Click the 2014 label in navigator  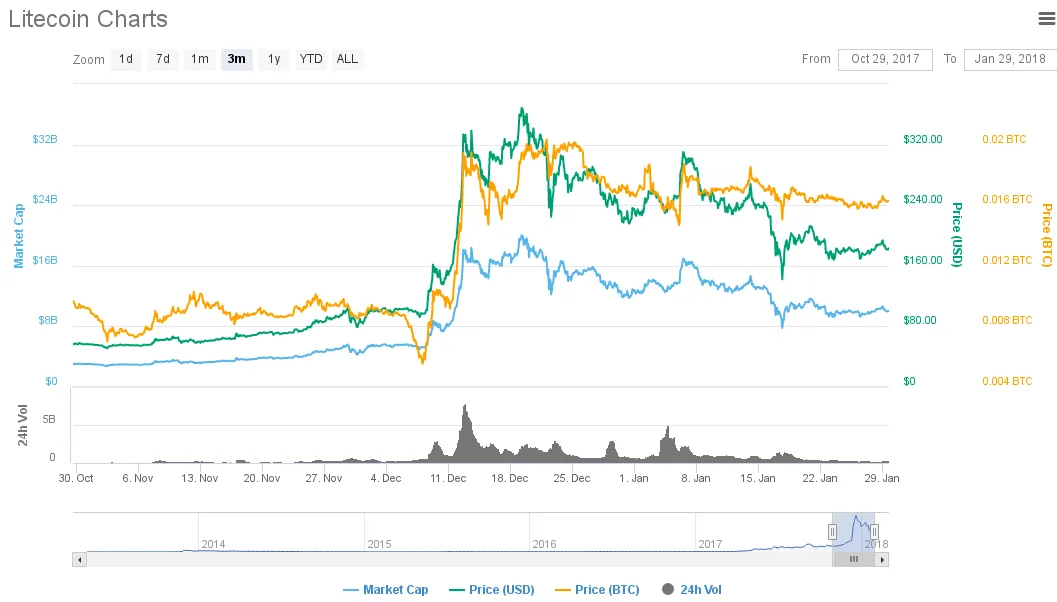click(x=214, y=544)
